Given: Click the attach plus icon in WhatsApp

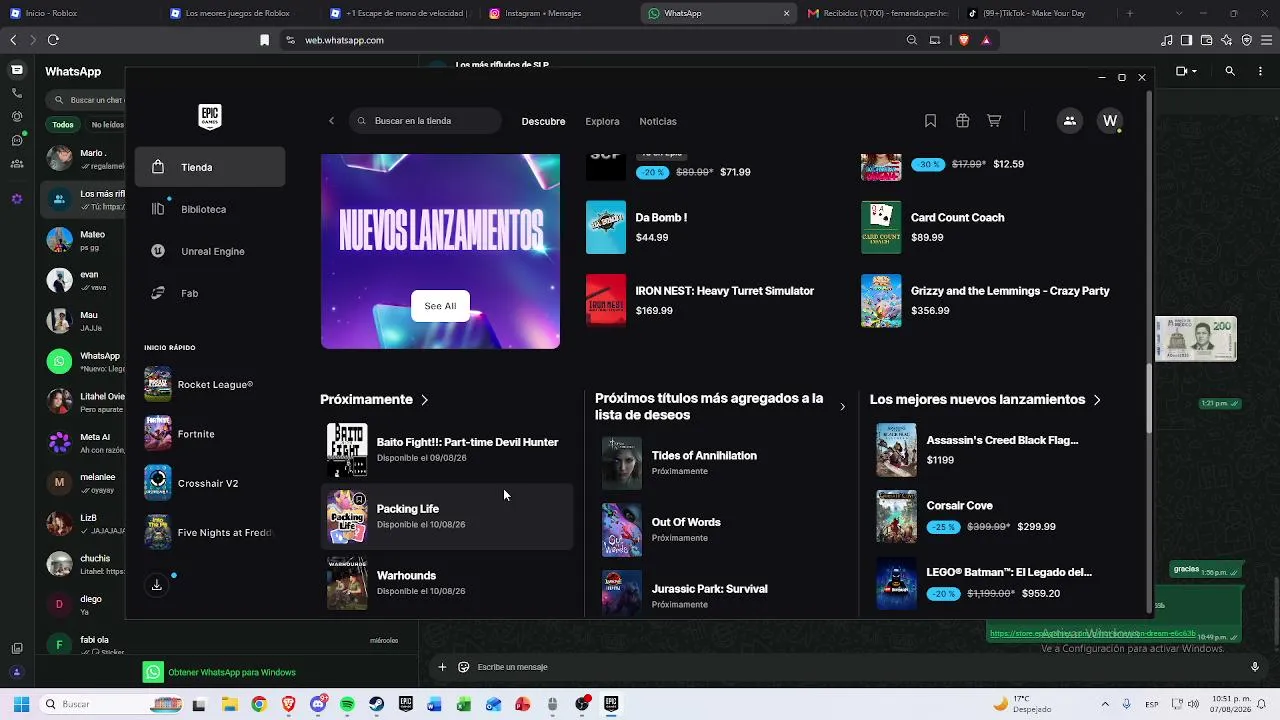Looking at the screenshot, I should click(x=442, y=667).
